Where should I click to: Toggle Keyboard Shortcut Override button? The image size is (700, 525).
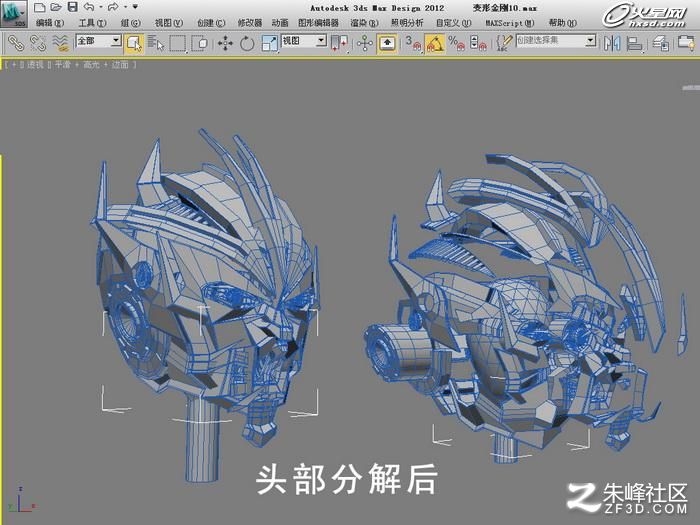(387, 43)
